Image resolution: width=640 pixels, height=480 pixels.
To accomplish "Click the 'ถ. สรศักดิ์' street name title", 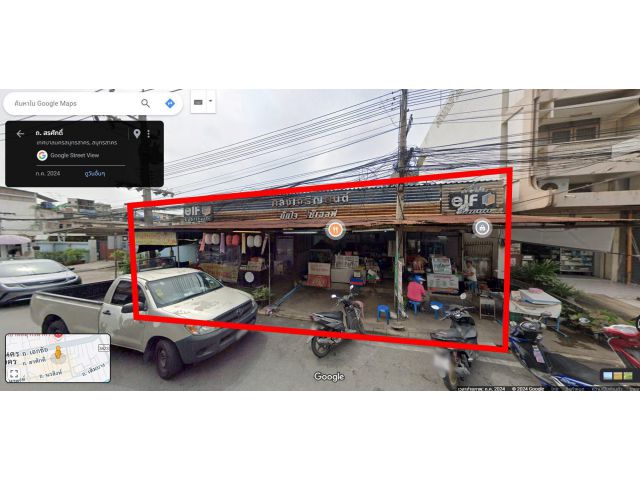I will [x=49, y=133].
